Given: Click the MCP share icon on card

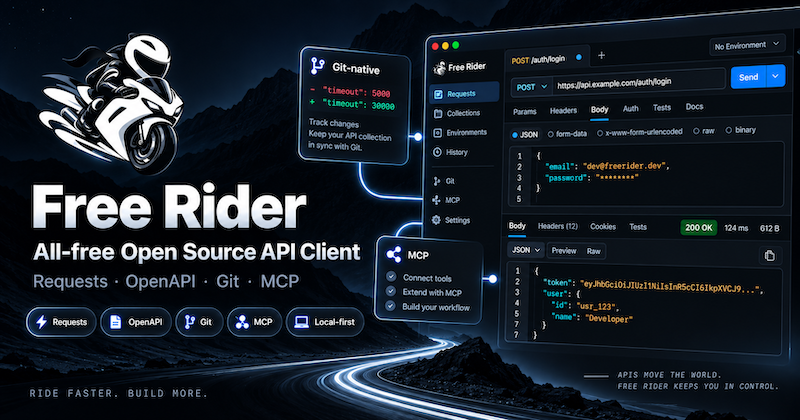Looking at the screenshot, I should tap(394, 254).
